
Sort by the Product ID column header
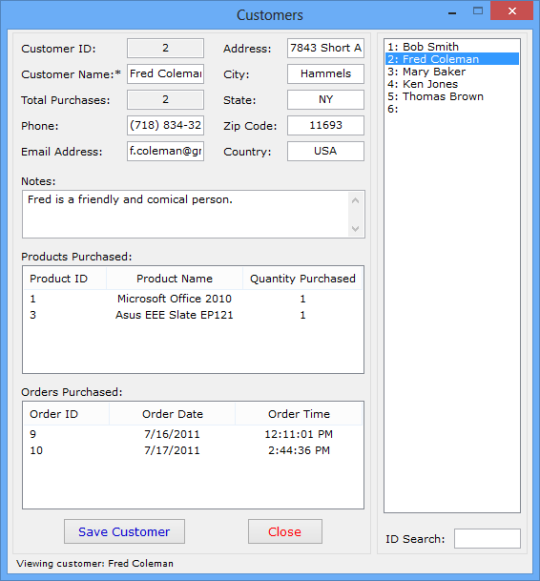[65, 278]
